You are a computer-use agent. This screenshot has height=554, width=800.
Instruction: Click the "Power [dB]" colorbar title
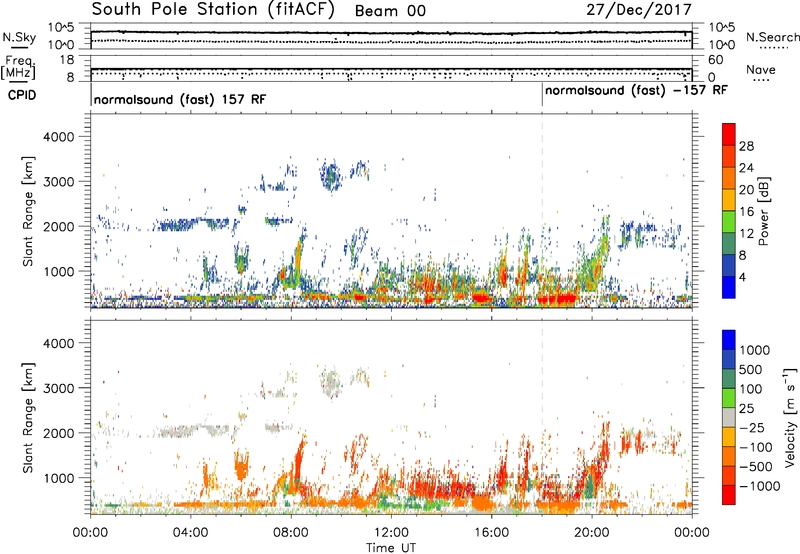point(763,211)
